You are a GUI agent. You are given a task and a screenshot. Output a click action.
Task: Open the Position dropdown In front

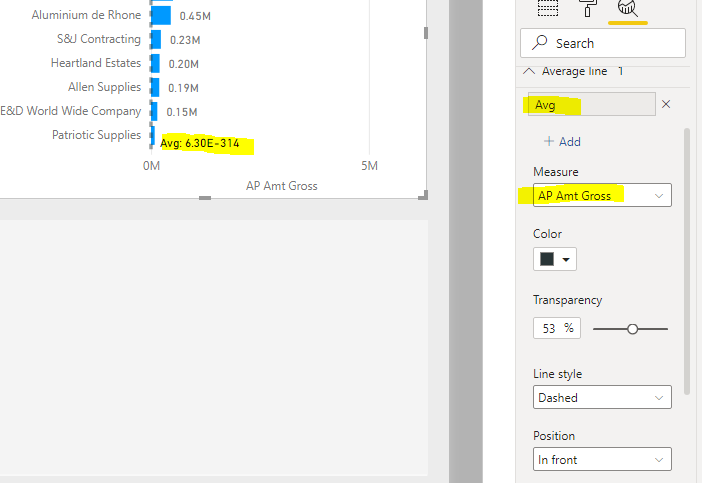[602, 459]
